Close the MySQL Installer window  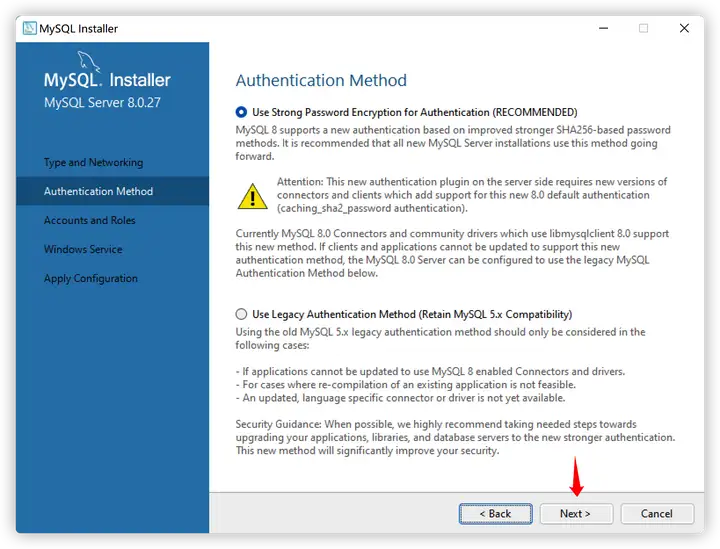[684, 28]
